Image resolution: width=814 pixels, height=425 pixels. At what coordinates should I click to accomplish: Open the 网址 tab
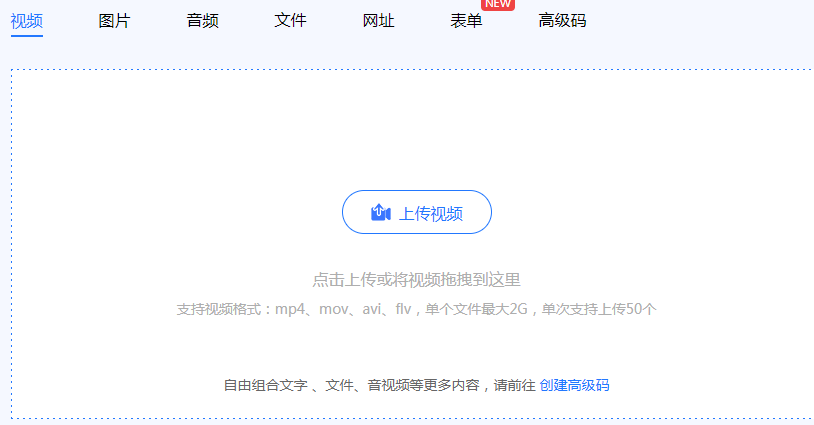[x=378, y=21]
